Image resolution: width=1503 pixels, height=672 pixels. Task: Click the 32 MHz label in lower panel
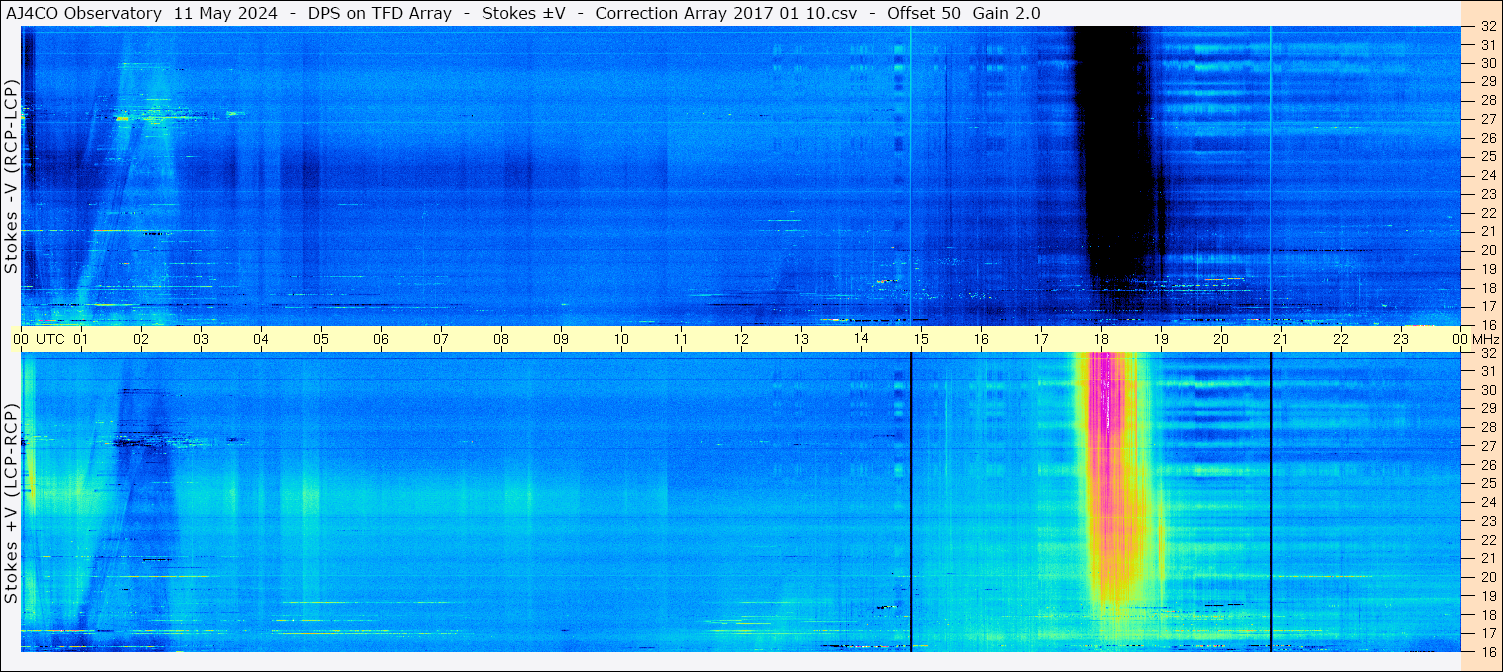[1487, 353]
